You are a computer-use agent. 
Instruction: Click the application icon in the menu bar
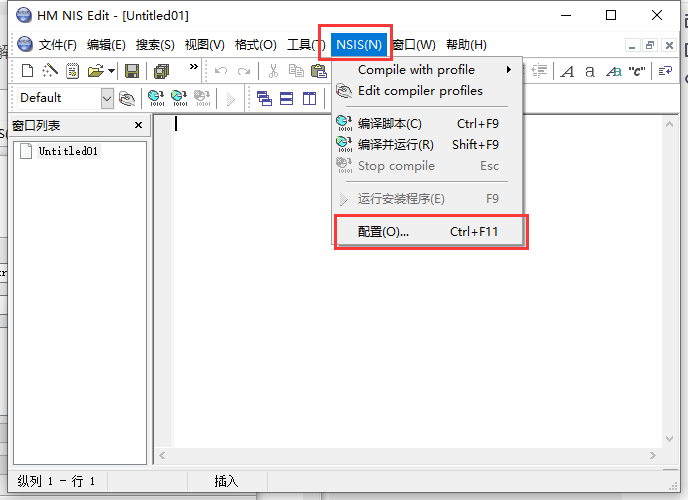point(25,44)
